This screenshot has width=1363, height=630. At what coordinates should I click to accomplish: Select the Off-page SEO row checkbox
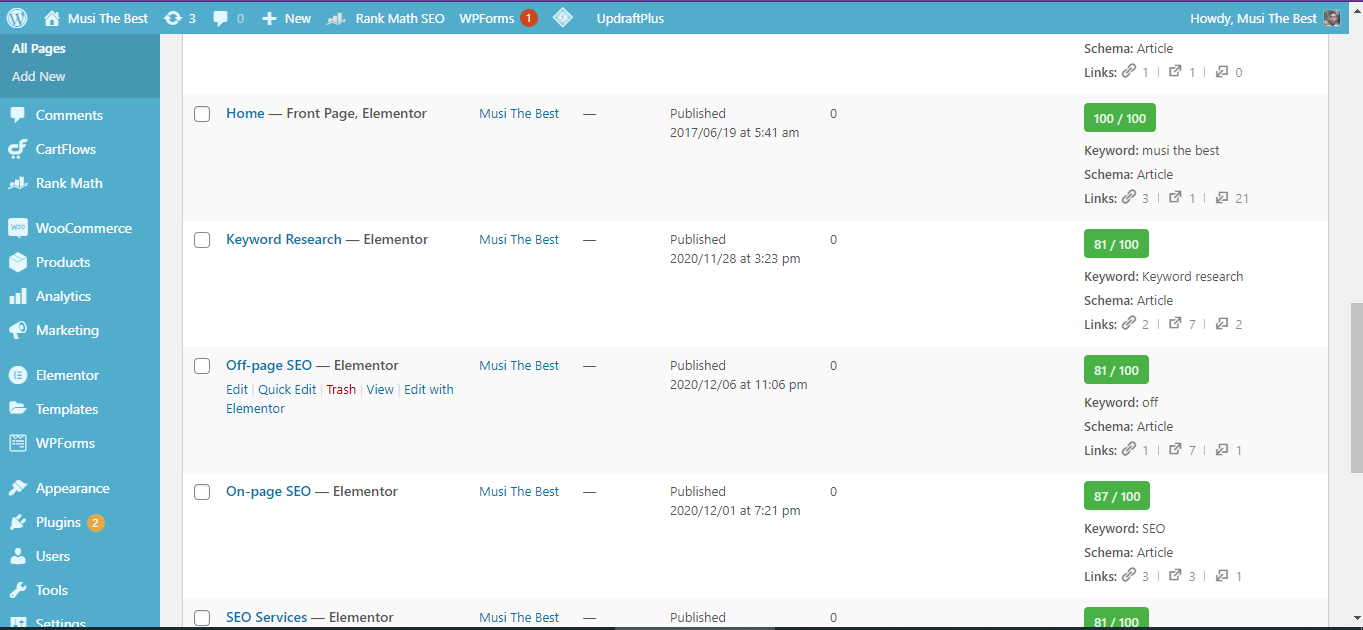202,366
